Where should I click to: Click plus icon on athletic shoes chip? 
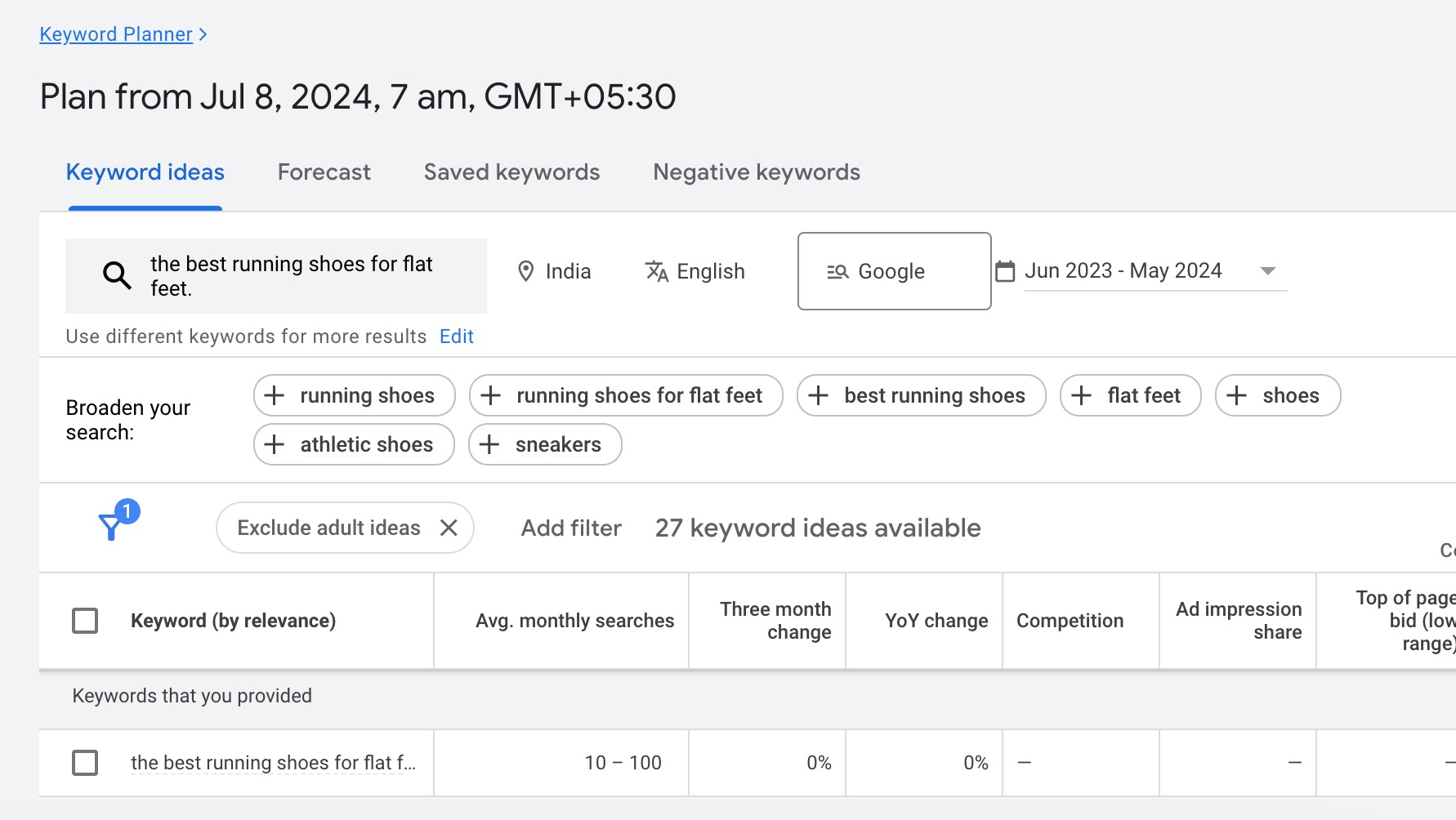[275, 444]
